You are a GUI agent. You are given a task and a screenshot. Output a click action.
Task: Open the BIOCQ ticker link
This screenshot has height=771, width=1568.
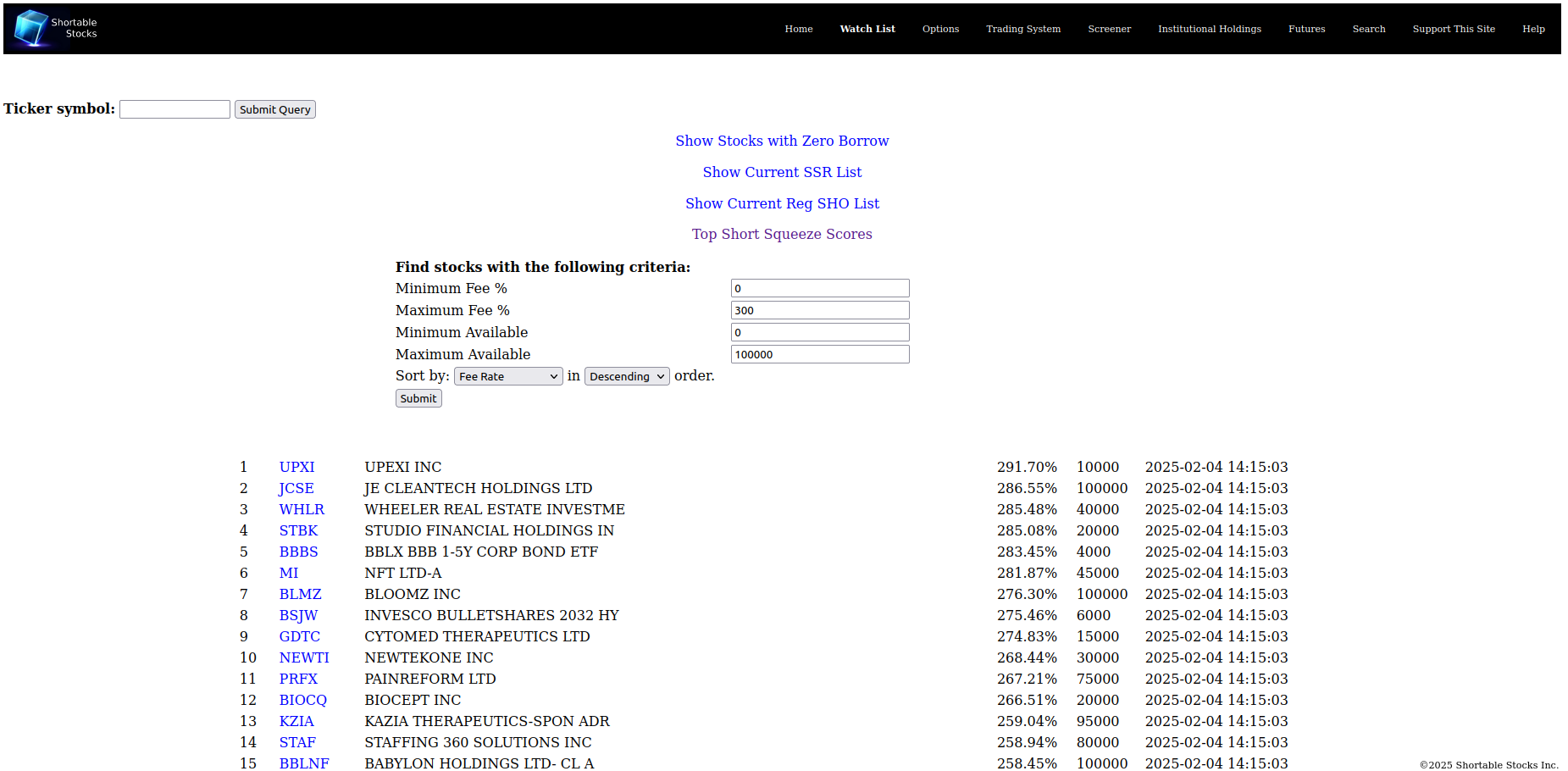click(x=302, y=700)
